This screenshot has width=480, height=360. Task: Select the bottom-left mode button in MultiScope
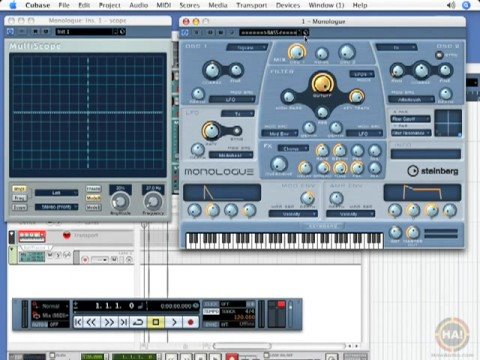click(x=19, y=207)
